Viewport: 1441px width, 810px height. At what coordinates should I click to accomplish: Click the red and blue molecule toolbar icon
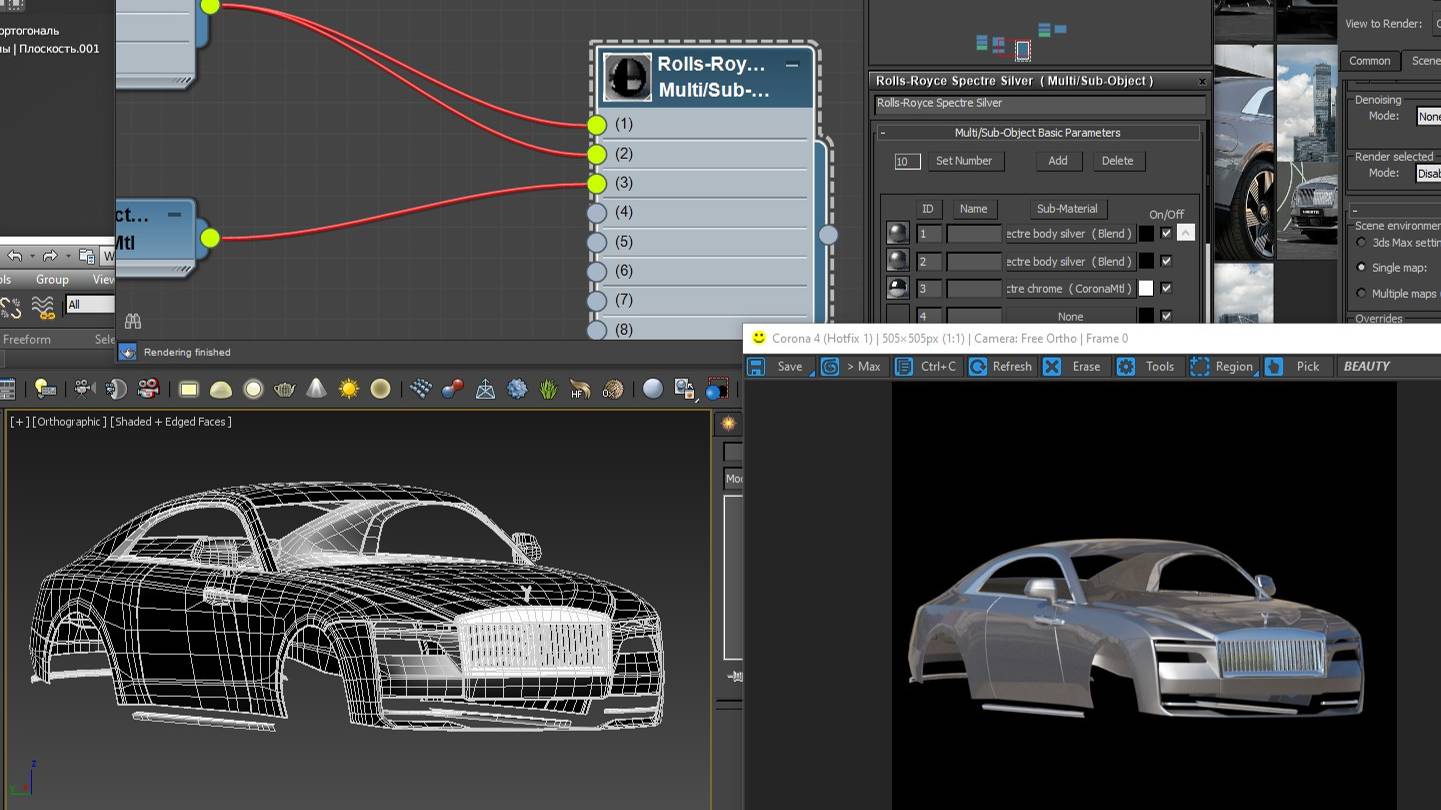coord(453,389)
